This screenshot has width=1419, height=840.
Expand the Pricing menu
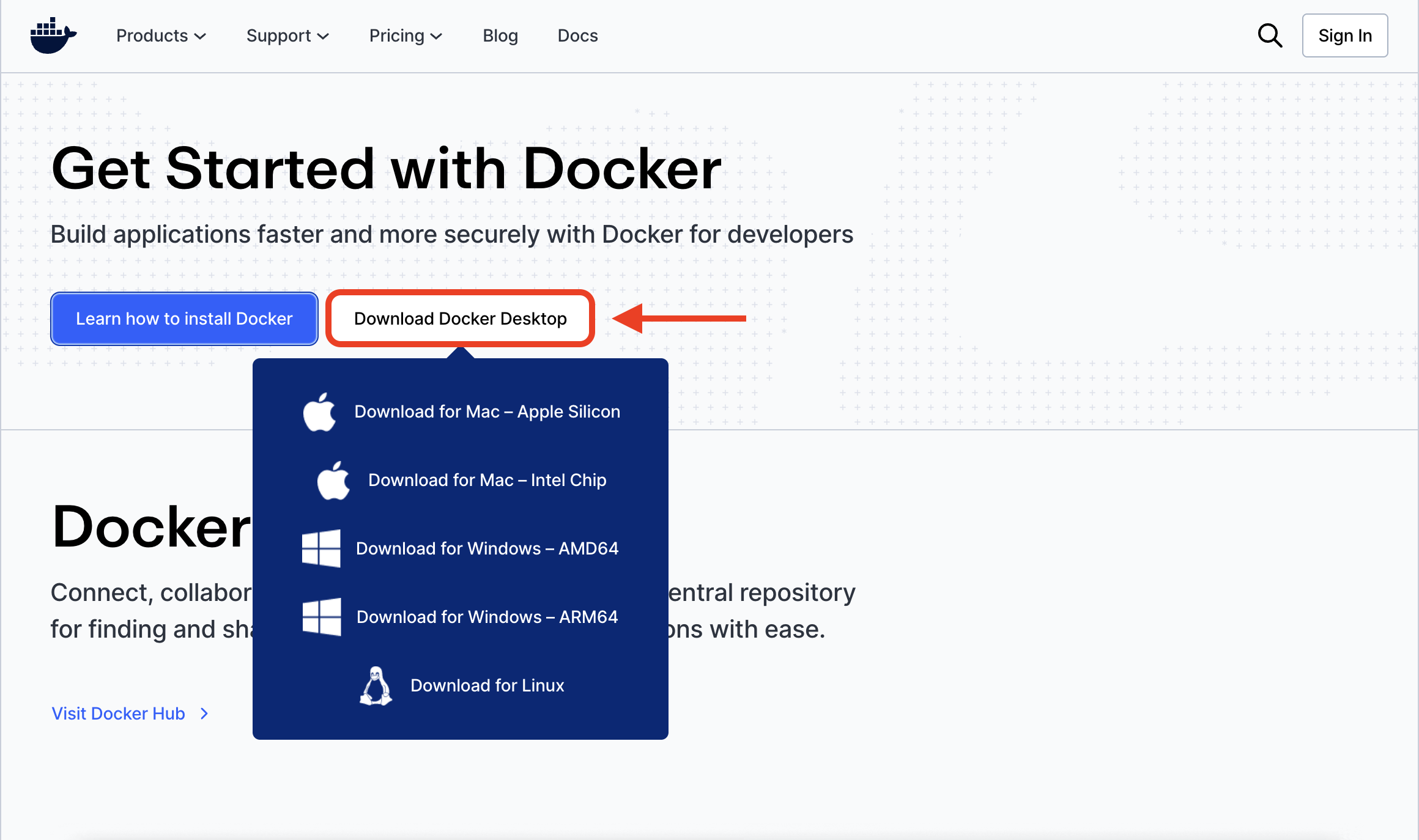[x=406, y=35]
